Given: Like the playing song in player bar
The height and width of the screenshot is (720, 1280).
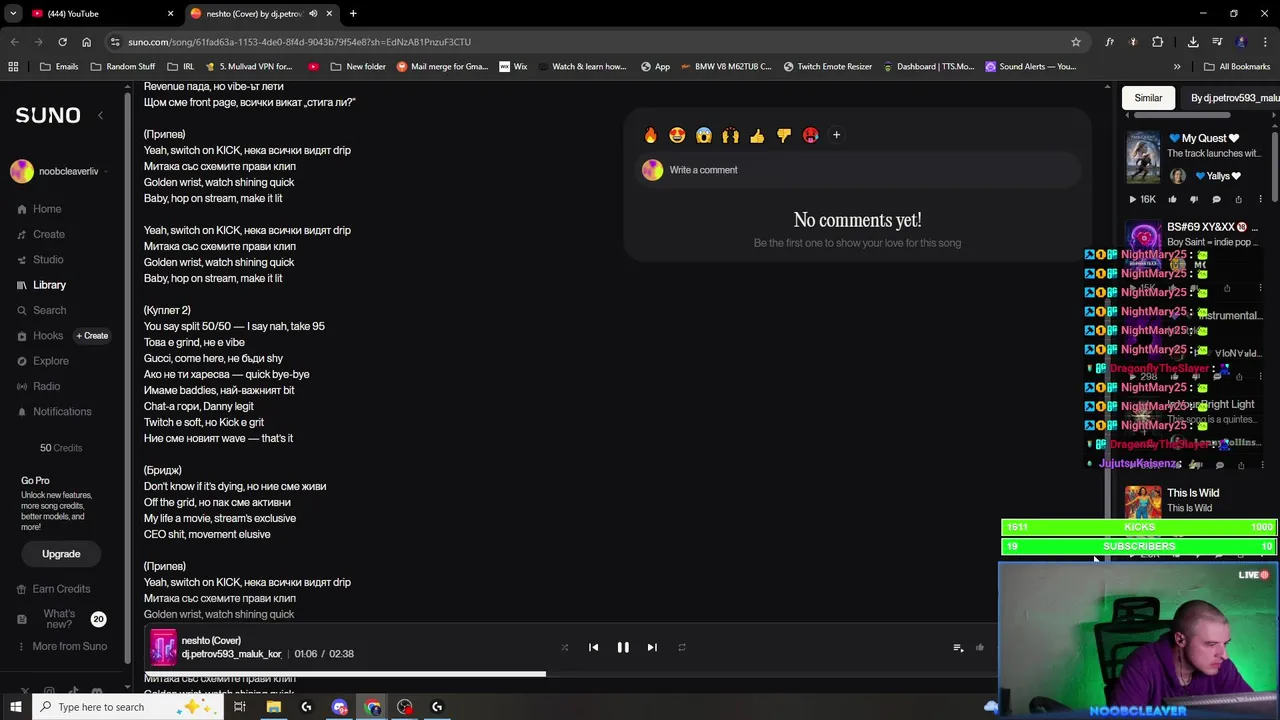Looking at the screenshot, I should tap(980, 647).
